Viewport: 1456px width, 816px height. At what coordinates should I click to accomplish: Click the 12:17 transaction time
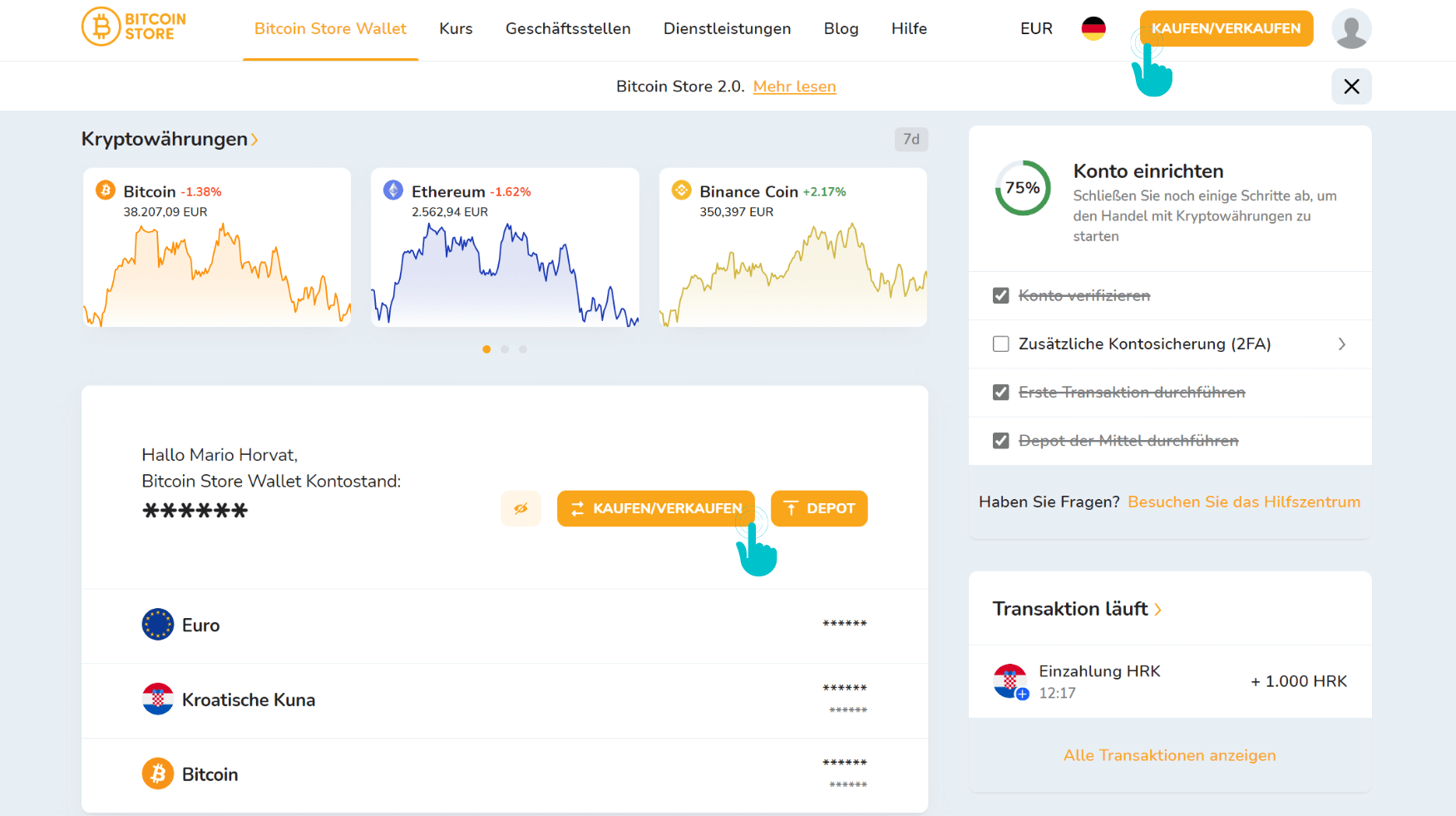(x=1057, y=693)
